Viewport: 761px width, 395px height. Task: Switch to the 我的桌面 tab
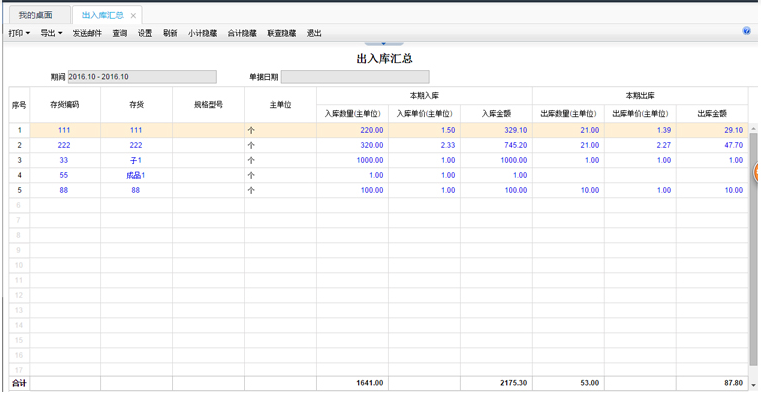[35, 15]
